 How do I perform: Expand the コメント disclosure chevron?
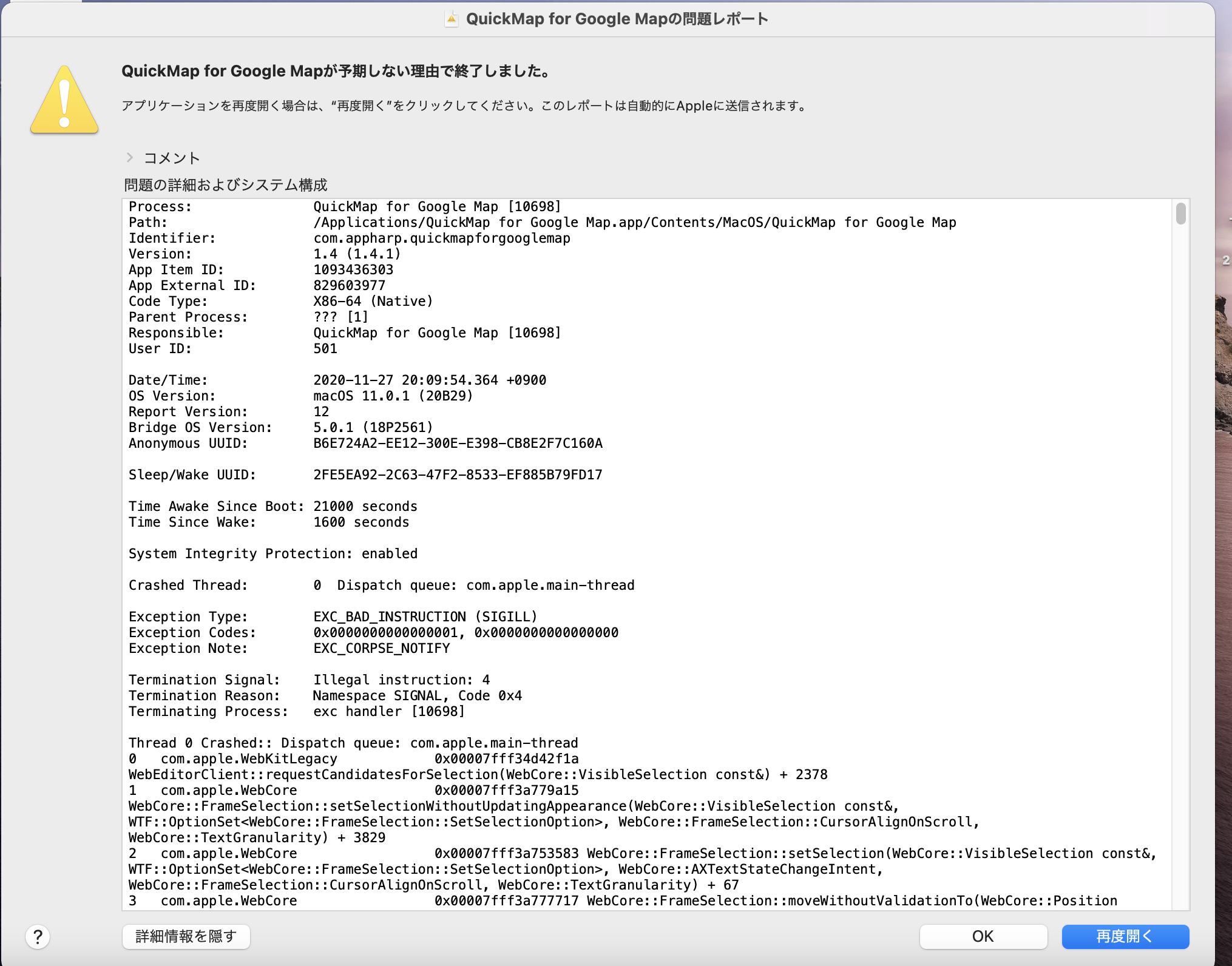tap(129, 158)
